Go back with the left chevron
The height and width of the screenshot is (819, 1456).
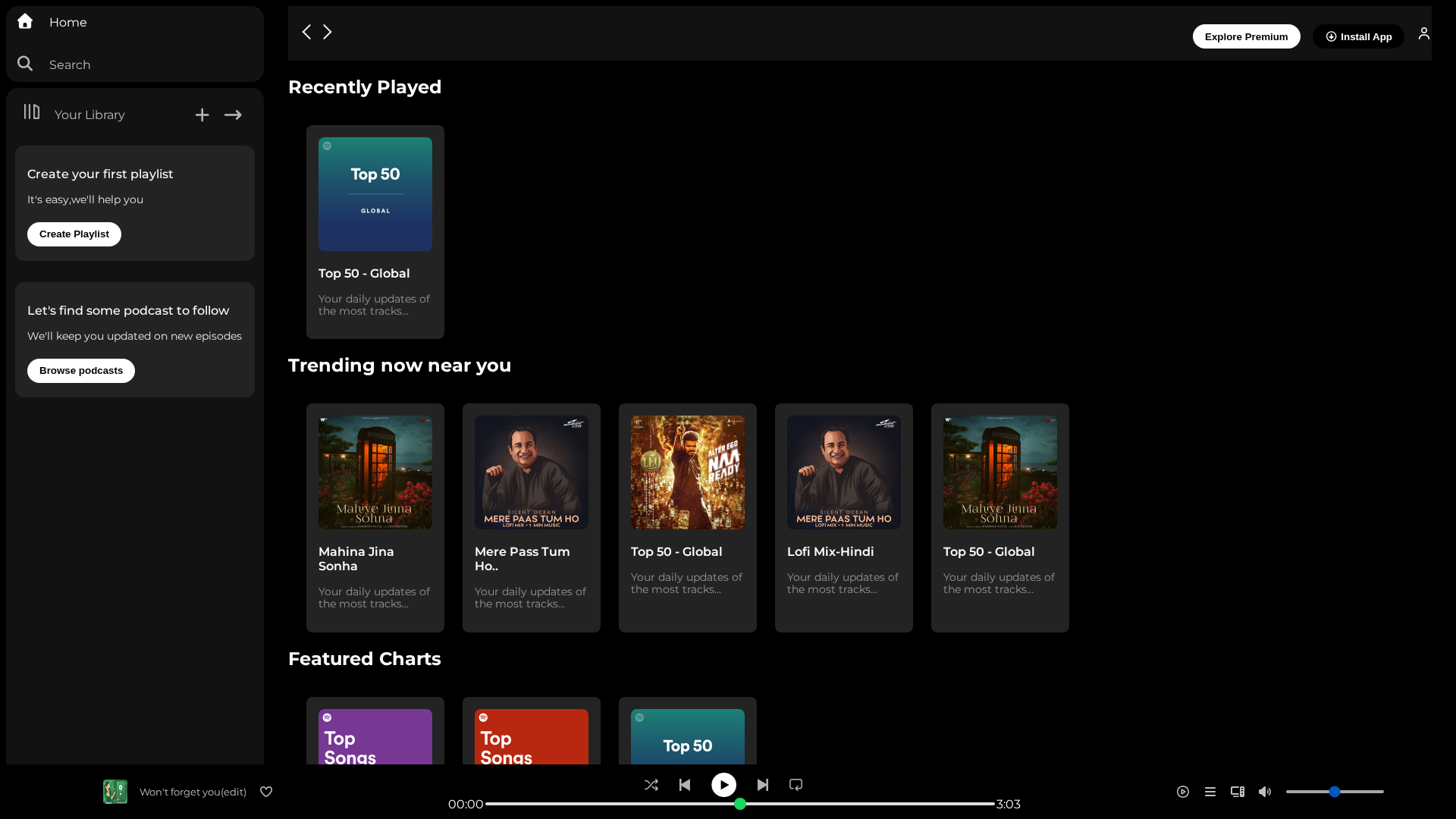[306, 32]
